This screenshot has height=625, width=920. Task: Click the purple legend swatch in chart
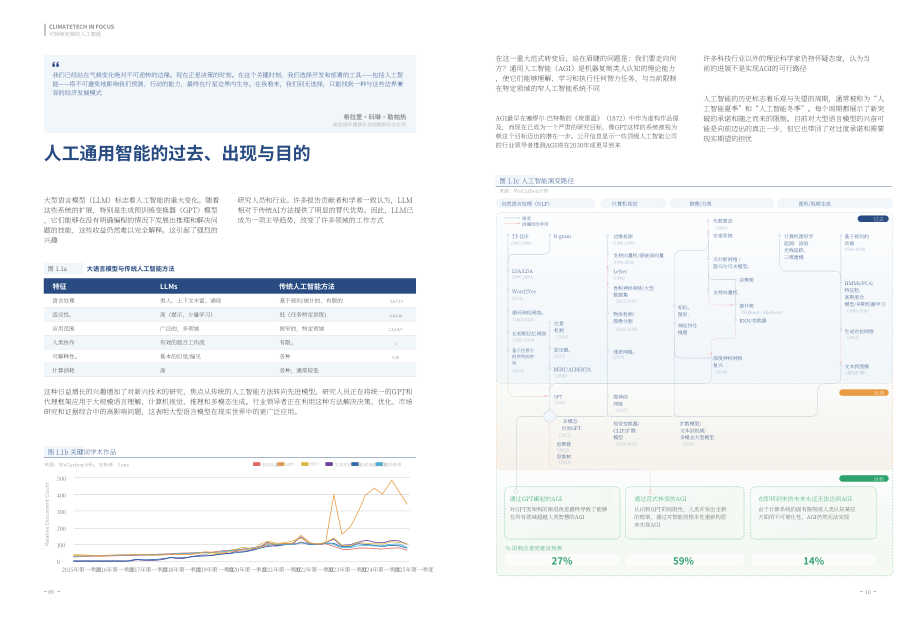coord(329,464)
